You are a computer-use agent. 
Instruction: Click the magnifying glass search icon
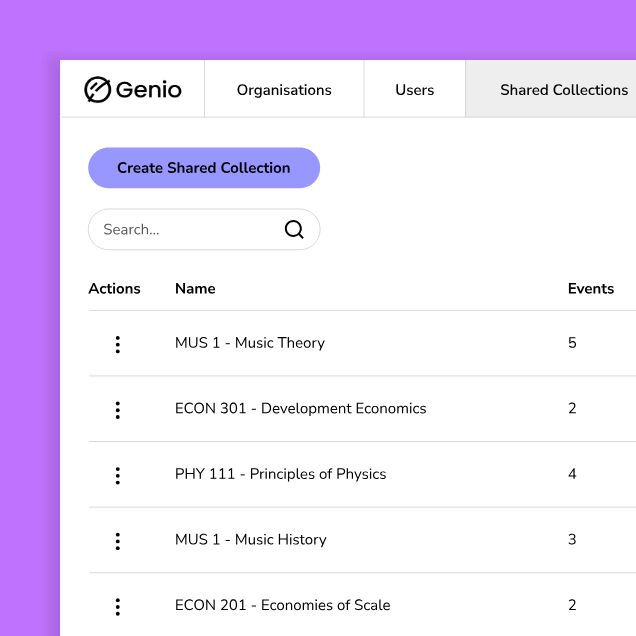point(294,230)
